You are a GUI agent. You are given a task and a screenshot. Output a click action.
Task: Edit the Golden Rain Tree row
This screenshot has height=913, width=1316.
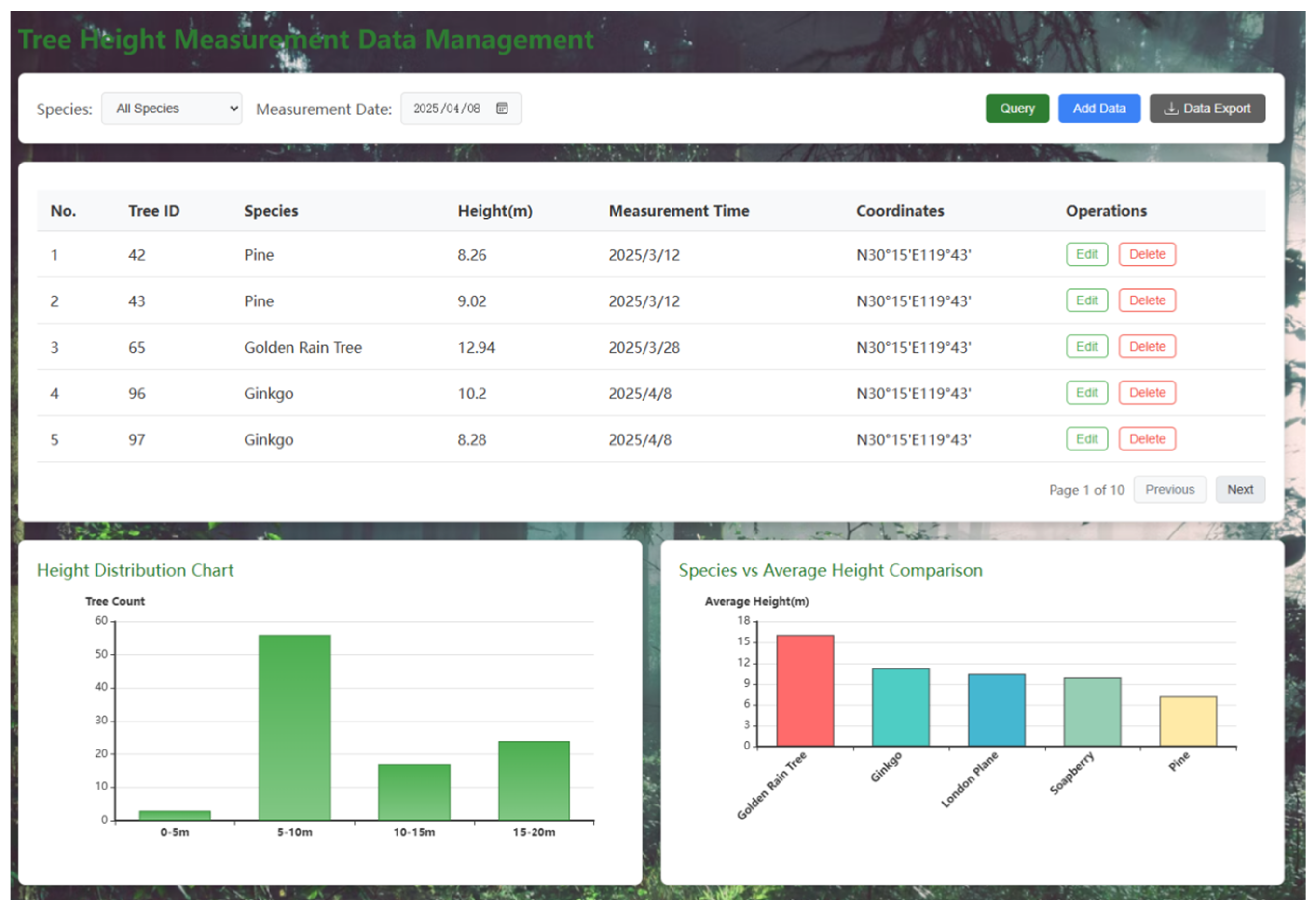tap(1086, 346)
